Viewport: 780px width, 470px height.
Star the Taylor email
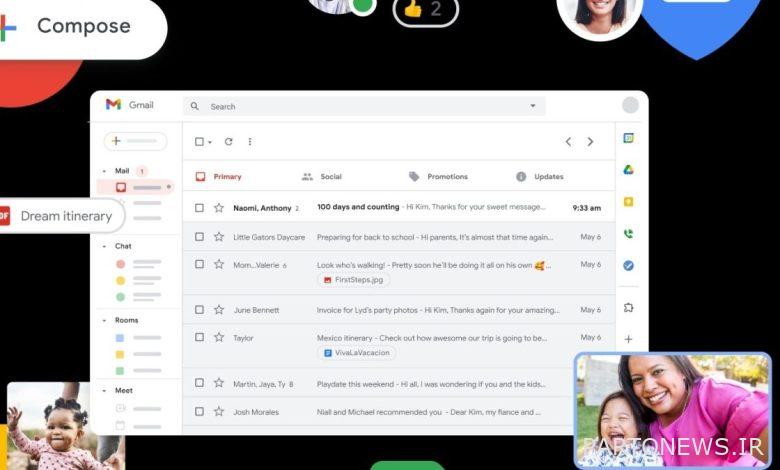(219, 337)
